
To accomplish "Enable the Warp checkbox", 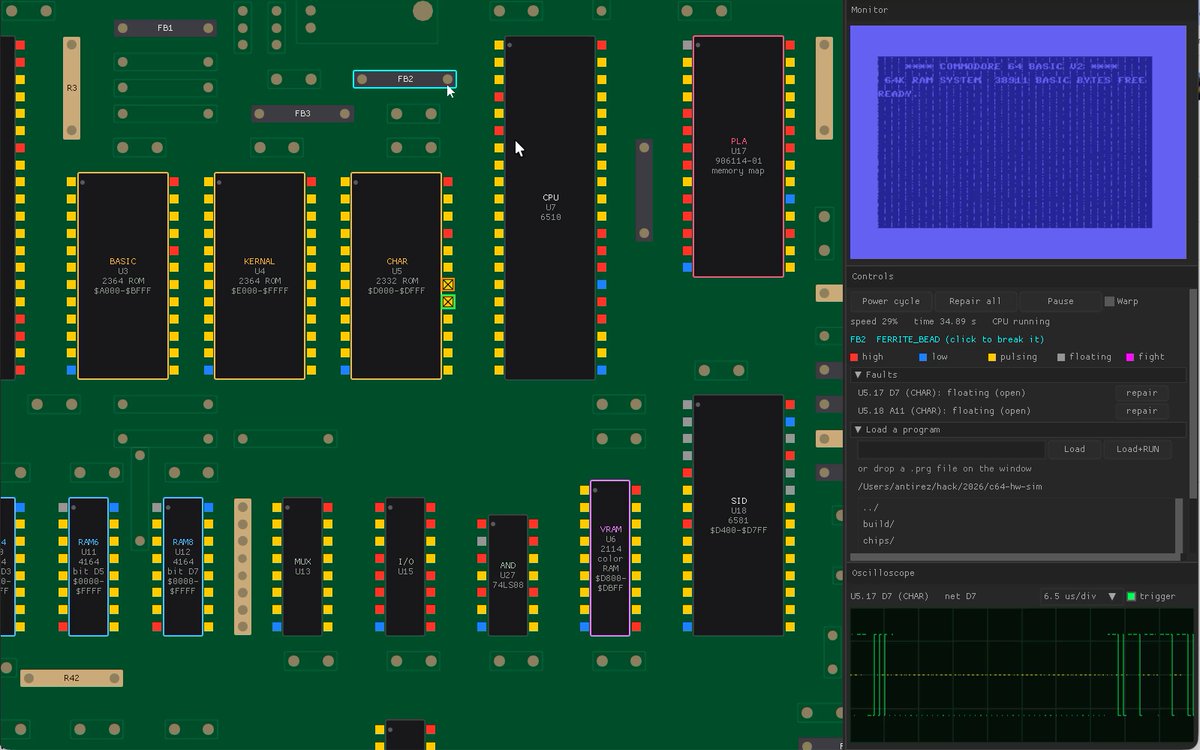I will [x=1109, y=301].
